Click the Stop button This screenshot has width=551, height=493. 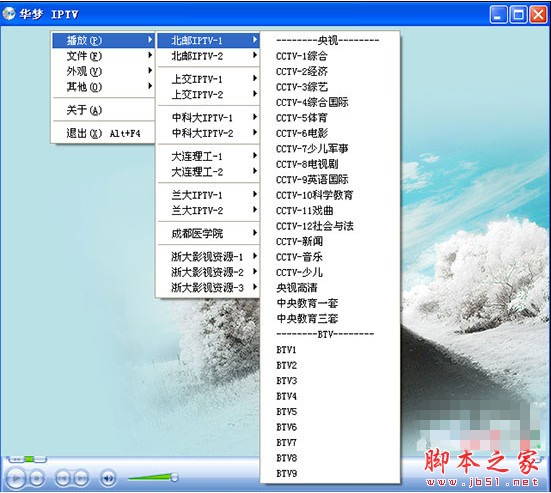(x=36, y=478)
